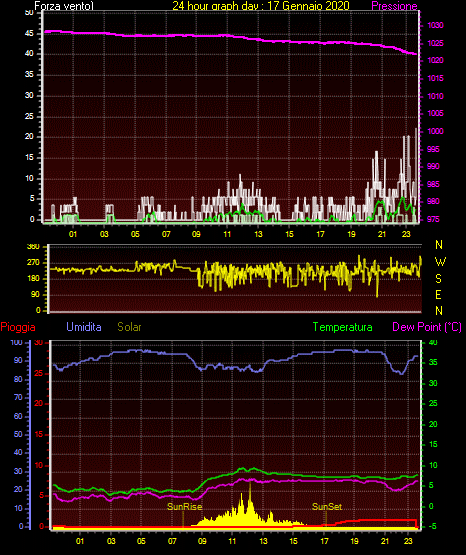
Task: Select the blue 'Umidita' legend label
Action: point(84,327)
